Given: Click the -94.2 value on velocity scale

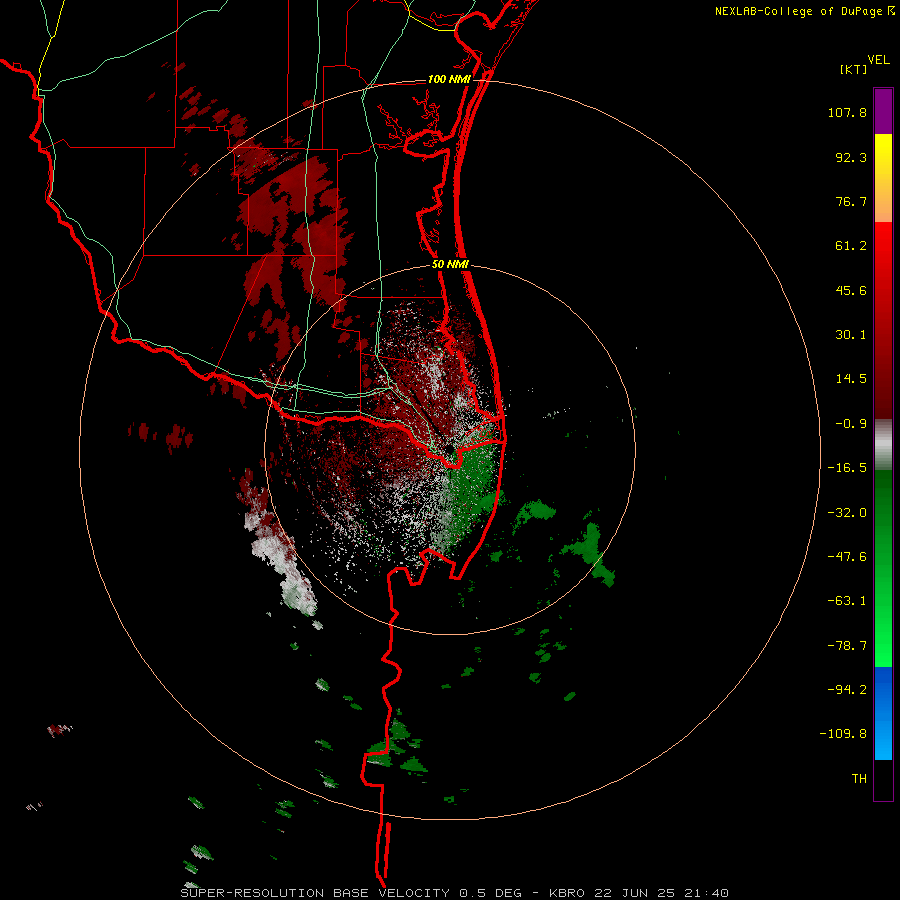Looking at the screenshot, I should point(847,690).
